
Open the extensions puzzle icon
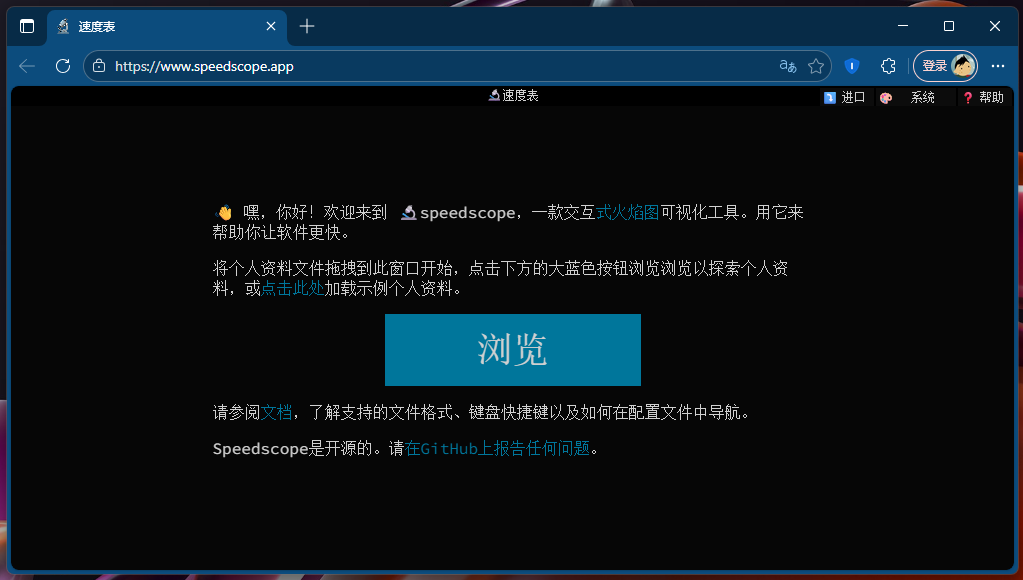click(888, 66)
